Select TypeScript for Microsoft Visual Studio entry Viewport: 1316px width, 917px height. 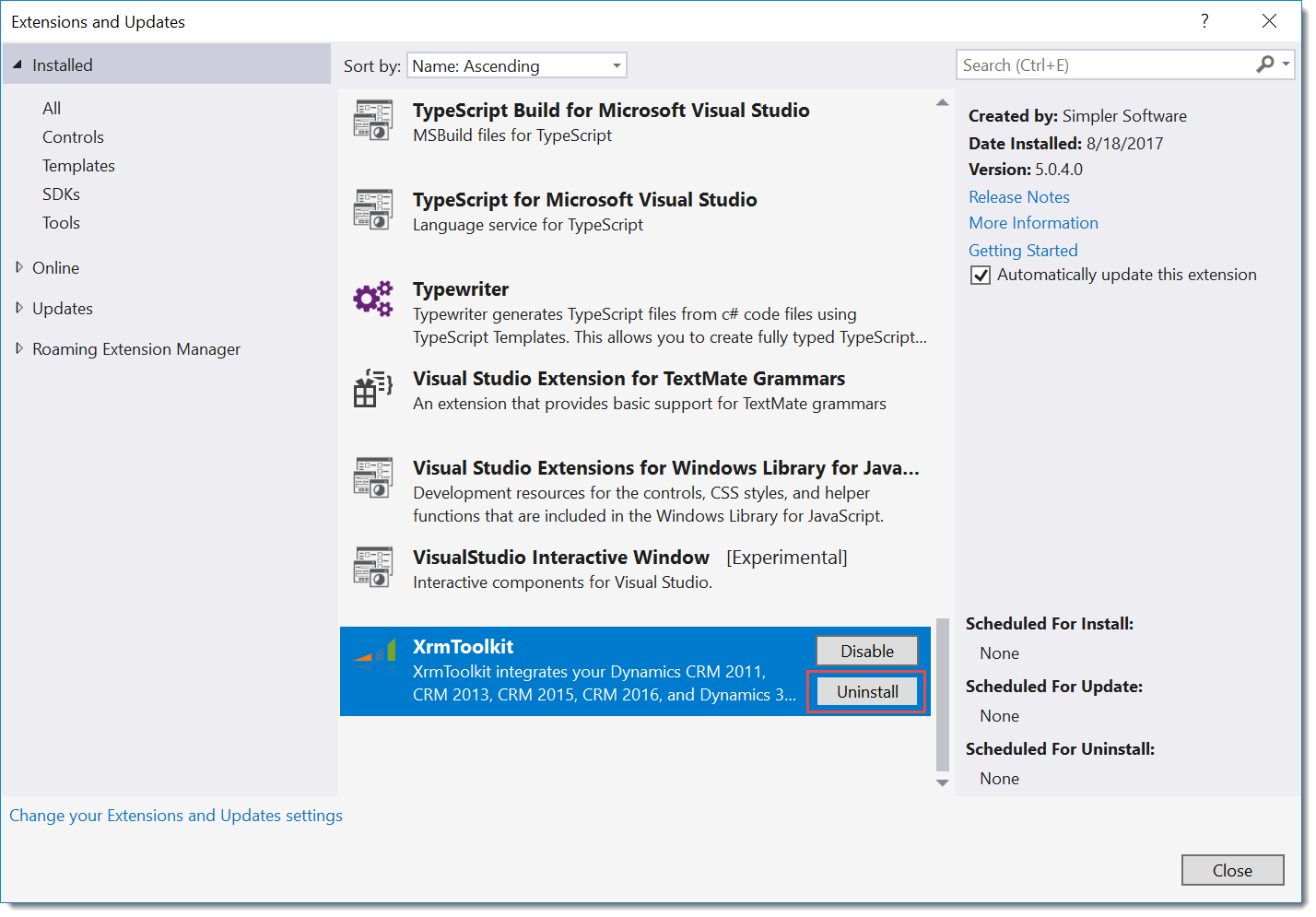(x=585, y=199)
